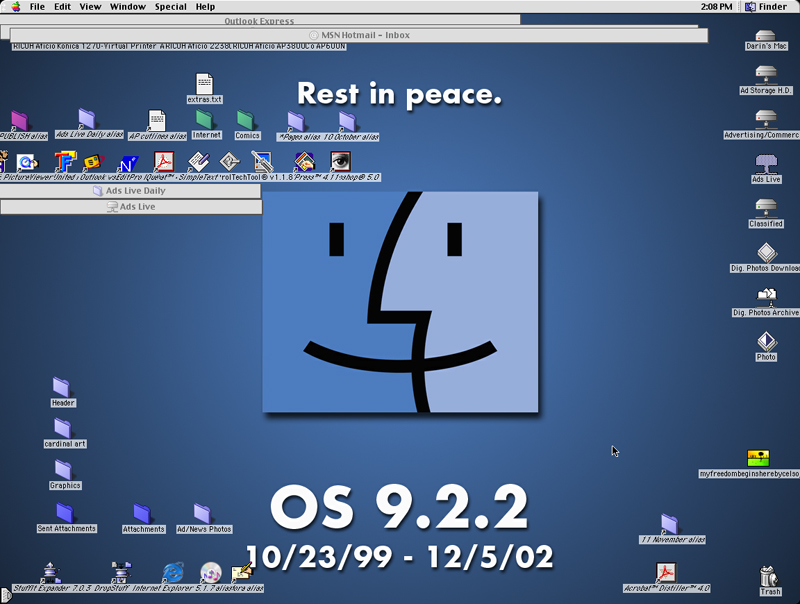Select the Ads Live network volume icon

pos(766,164)
